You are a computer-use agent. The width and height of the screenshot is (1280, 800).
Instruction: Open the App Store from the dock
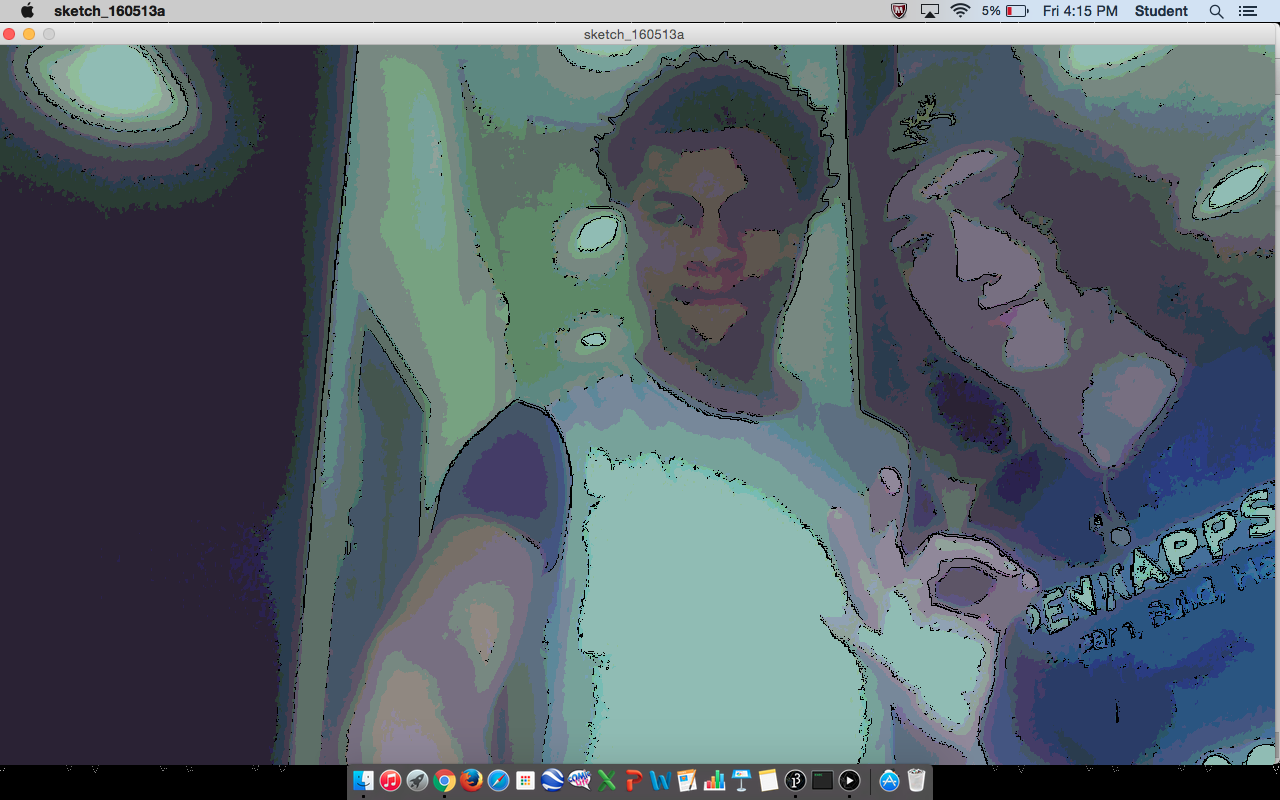point(889,781)
